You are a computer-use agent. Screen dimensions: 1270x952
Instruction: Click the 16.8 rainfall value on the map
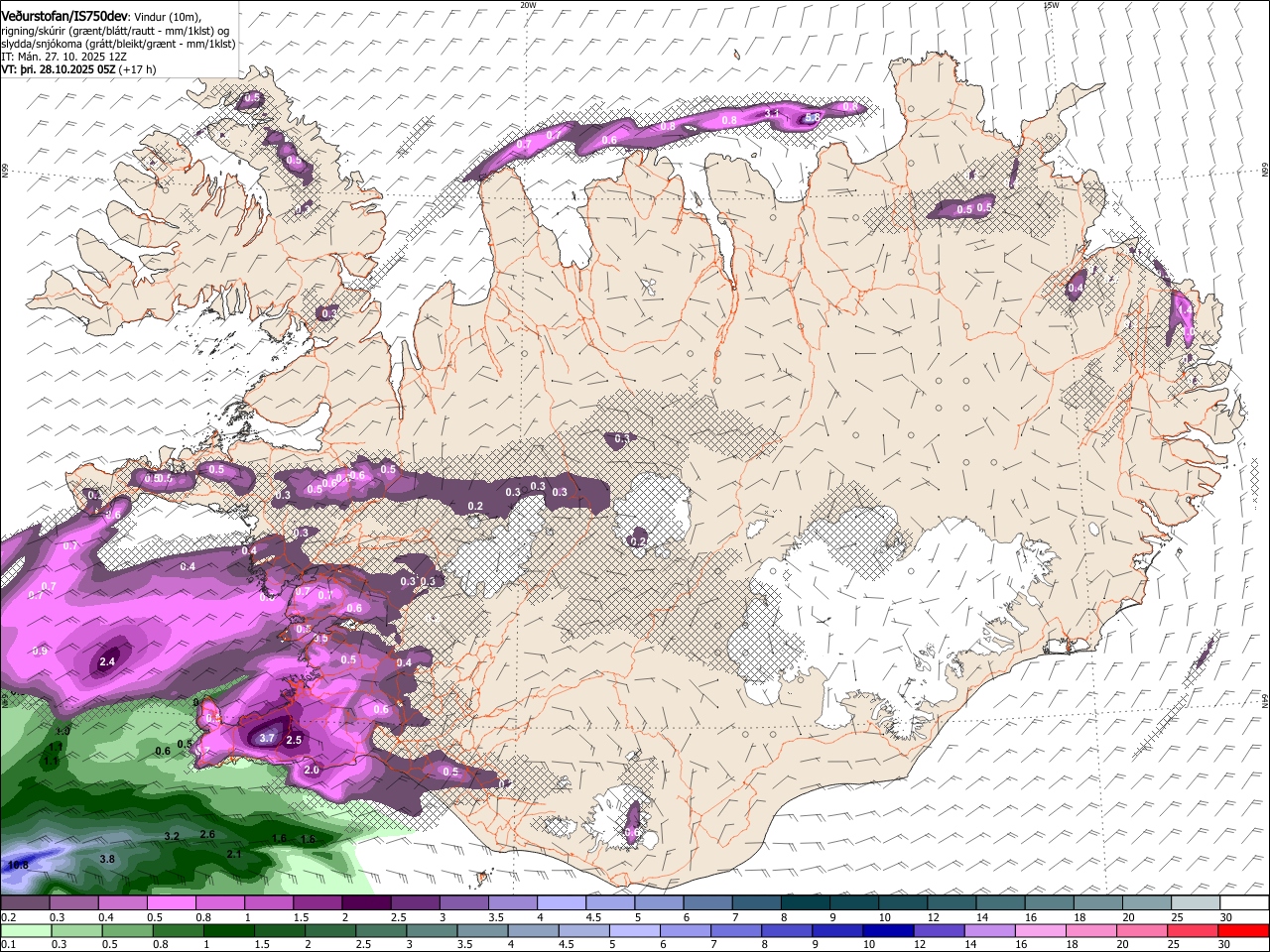point(18,865)
